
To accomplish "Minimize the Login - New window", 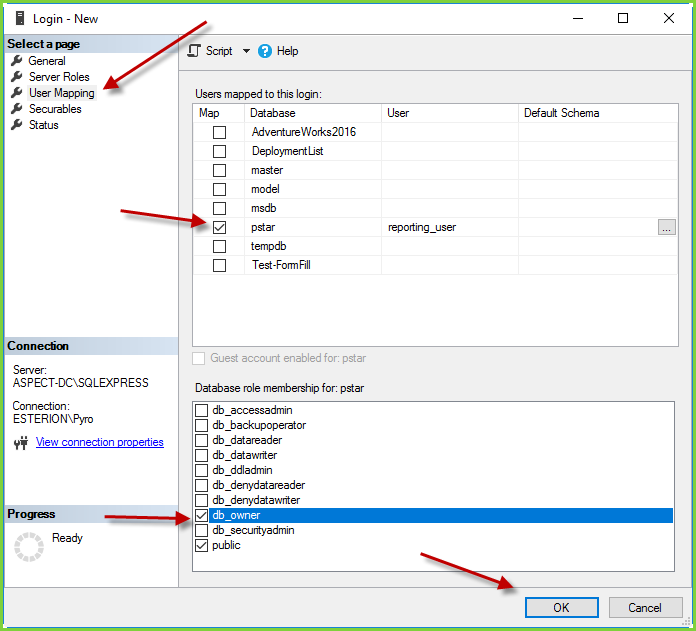I will 578,19.
